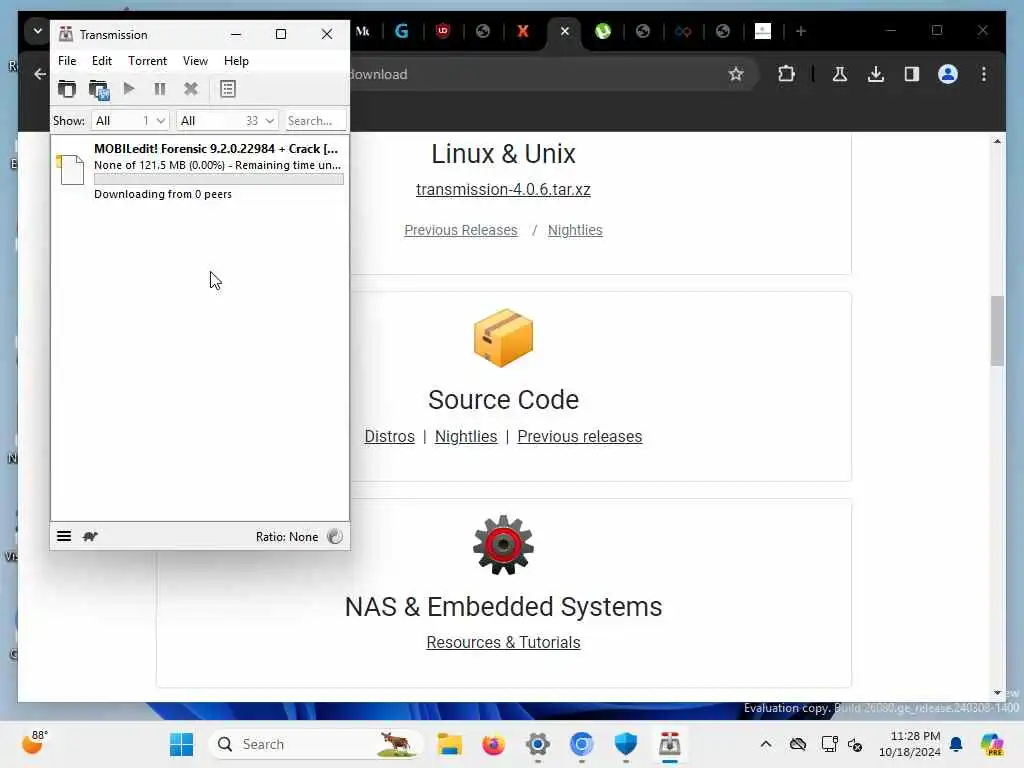The width and height of the screenshot is (1024, 768).
Task: Select the MOBILedit! Forensic torrent row
Action: pyautogui.click(x=200, y=170)
